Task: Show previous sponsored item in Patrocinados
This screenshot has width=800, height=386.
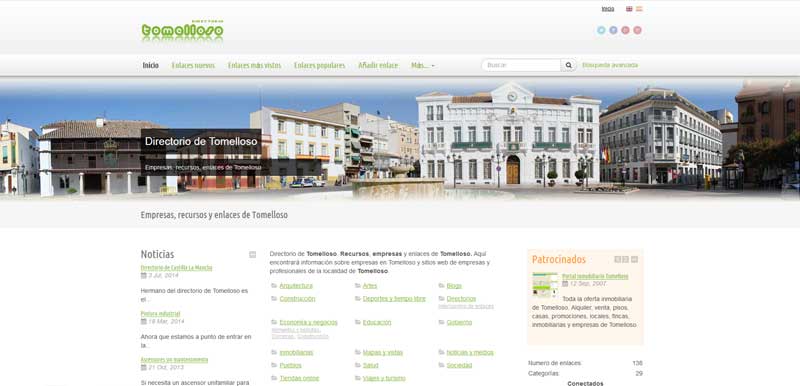Action: pyautogui.click(x=617, y=260)
